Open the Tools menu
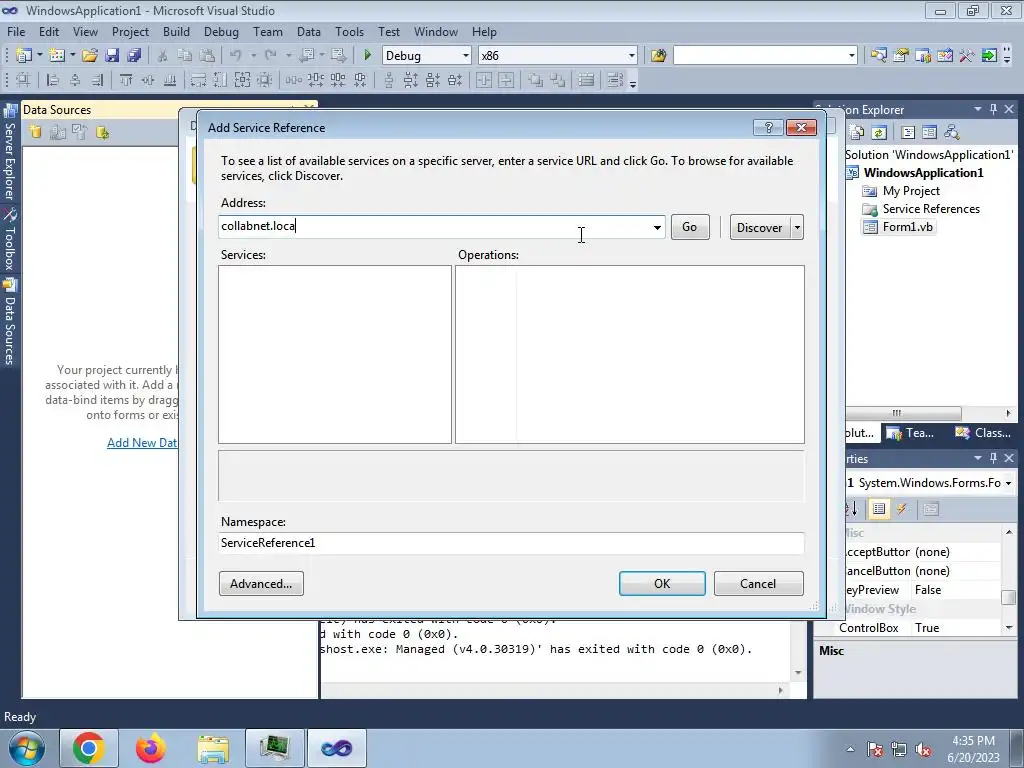Viewport: 1024px width, 768px height. click(x=349, y=31)
